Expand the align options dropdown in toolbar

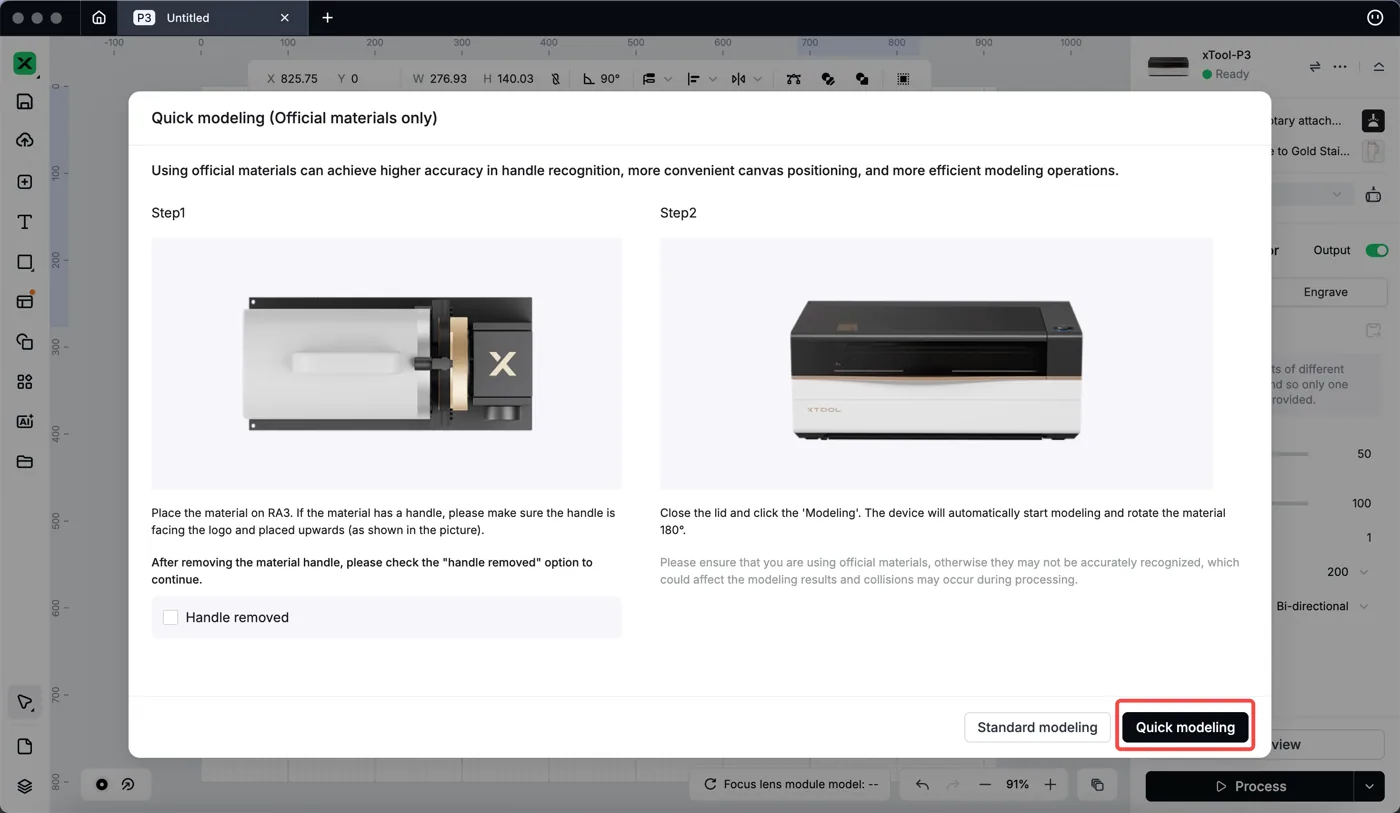(712, 79)
